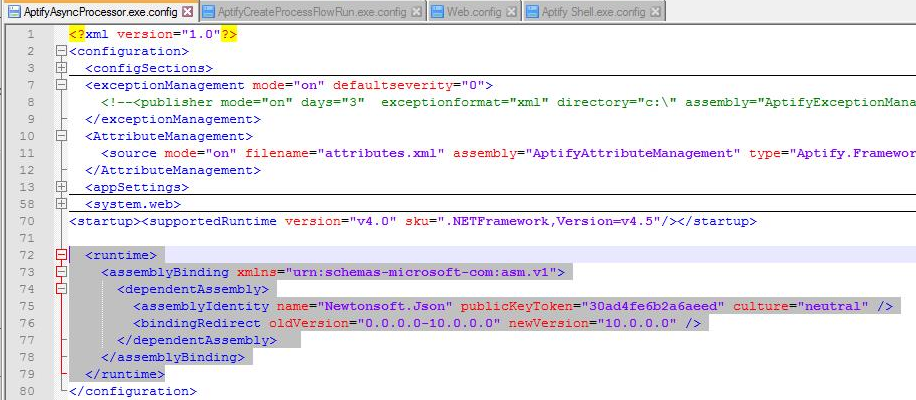This screenshot has height=400, width=916.
Task: Click line number 75 in the margin
Action: tap(27, 306)
